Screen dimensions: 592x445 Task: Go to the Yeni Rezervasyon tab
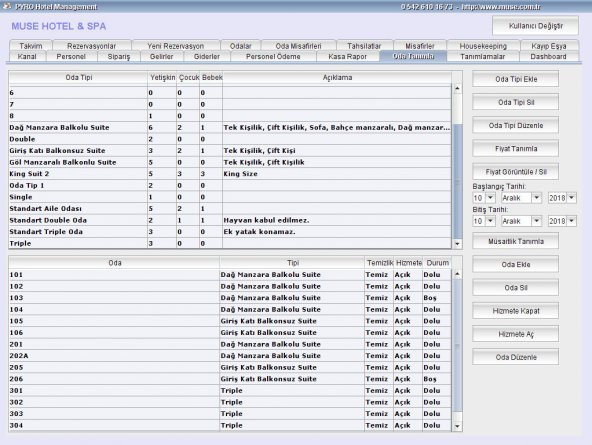tap(176, 46)
